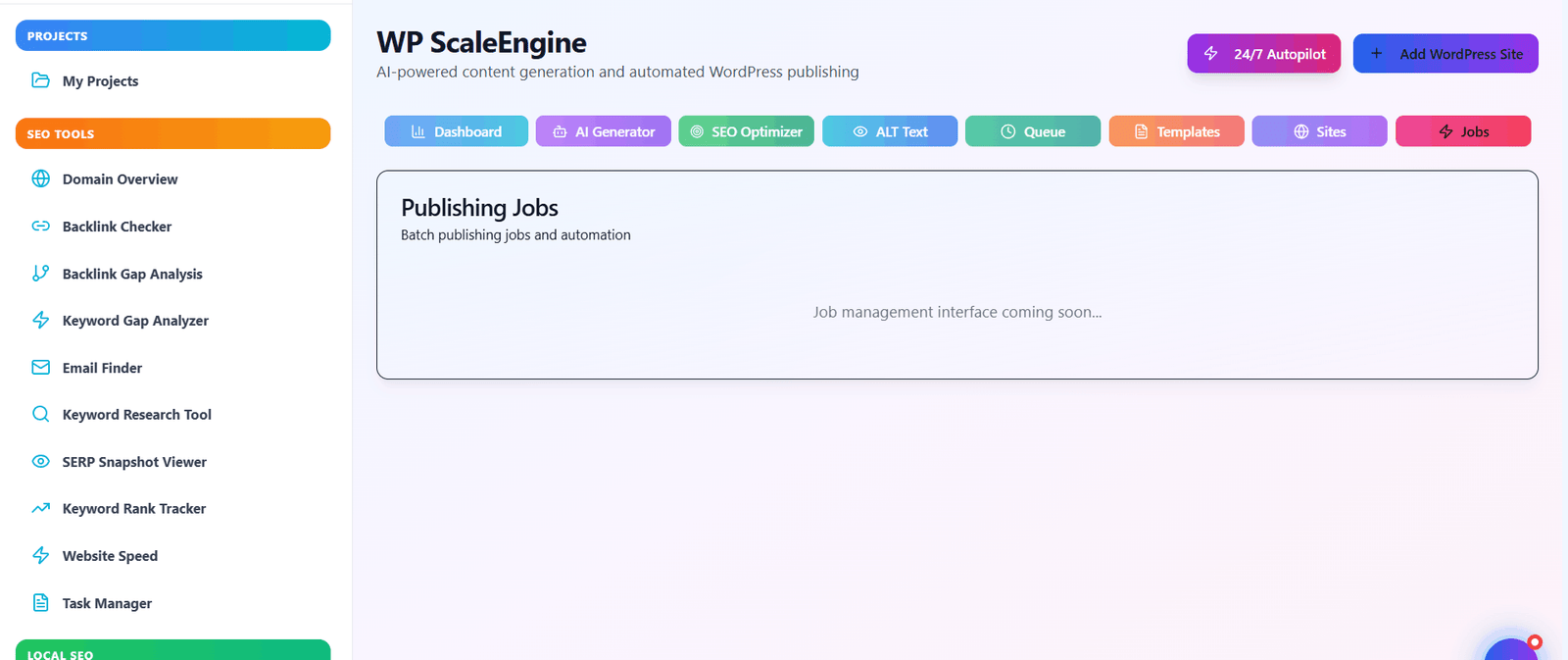Expand the LOCAL SEO section header

172,651
